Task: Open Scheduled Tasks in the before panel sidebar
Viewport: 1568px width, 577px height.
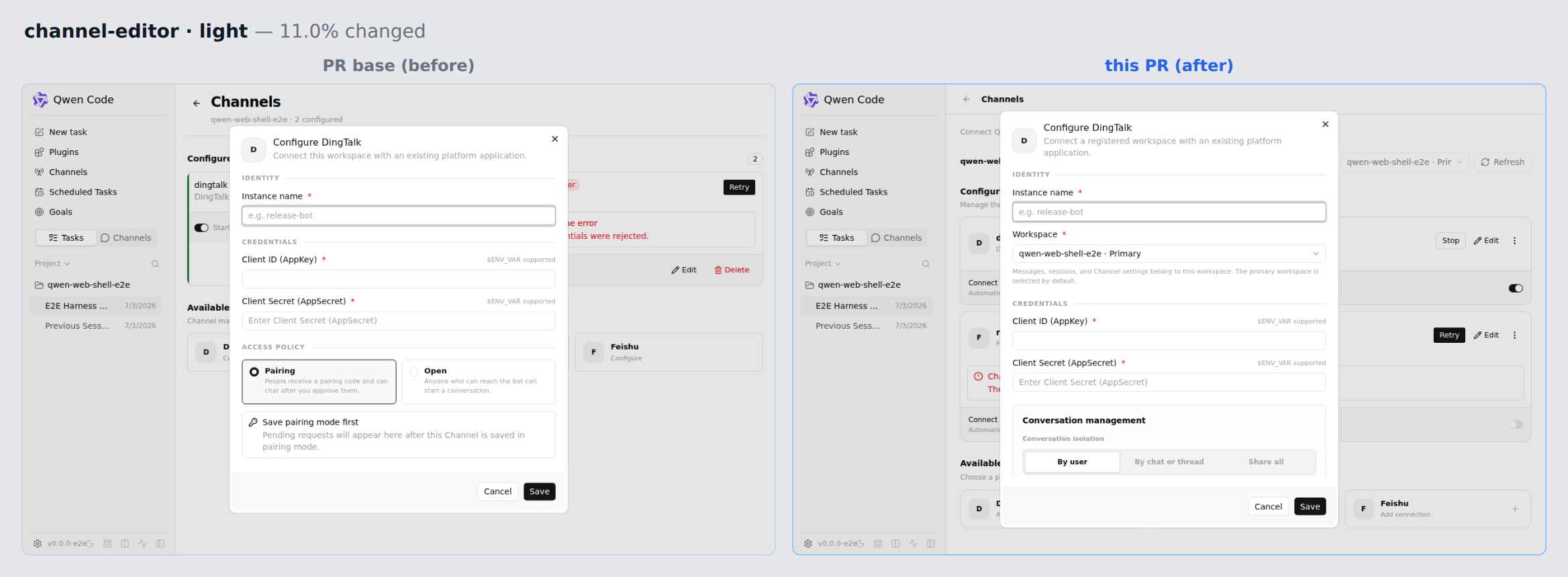Action: click(x=76, y=192)
